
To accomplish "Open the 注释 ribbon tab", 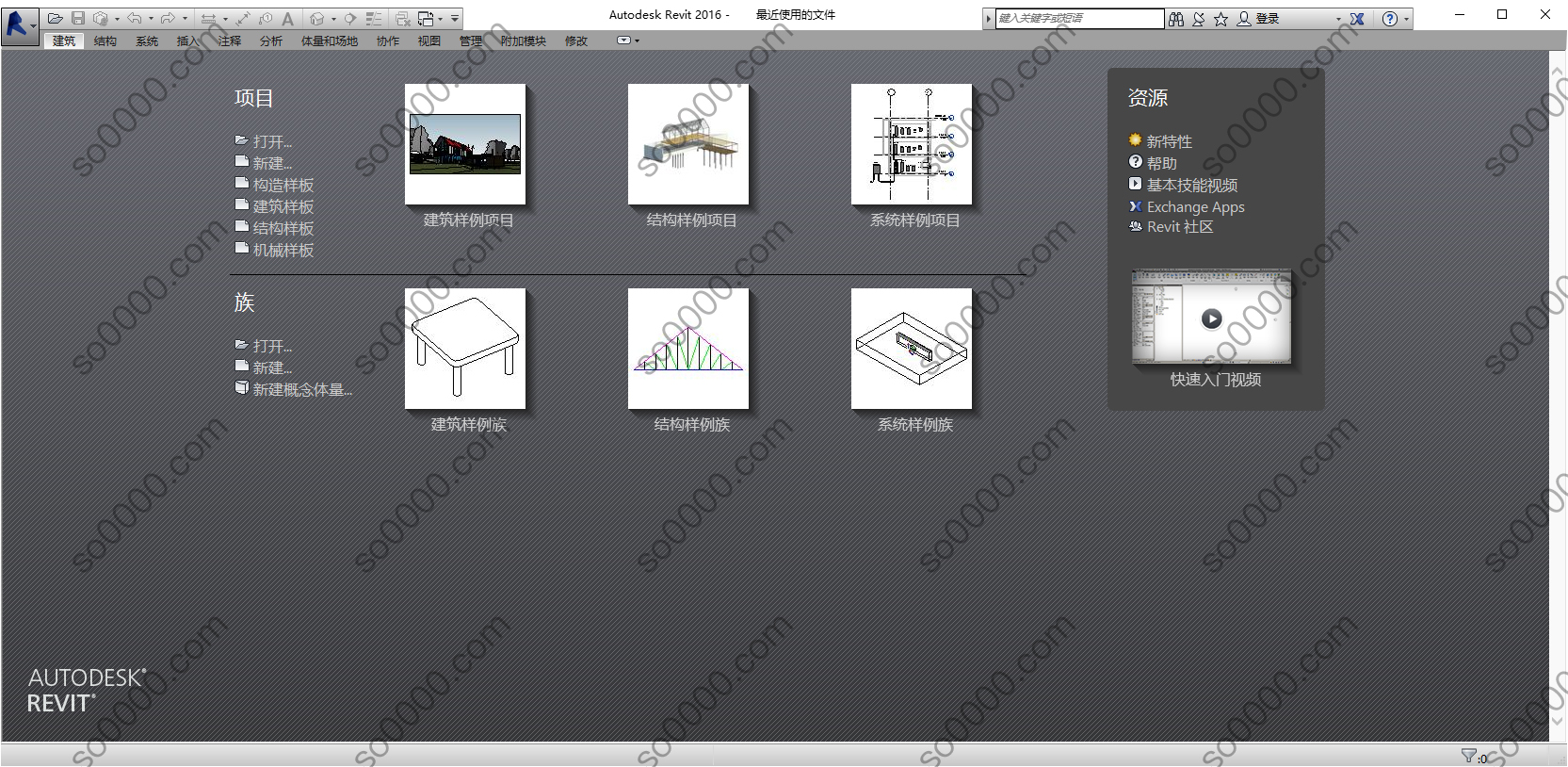I will click(230, 41).
